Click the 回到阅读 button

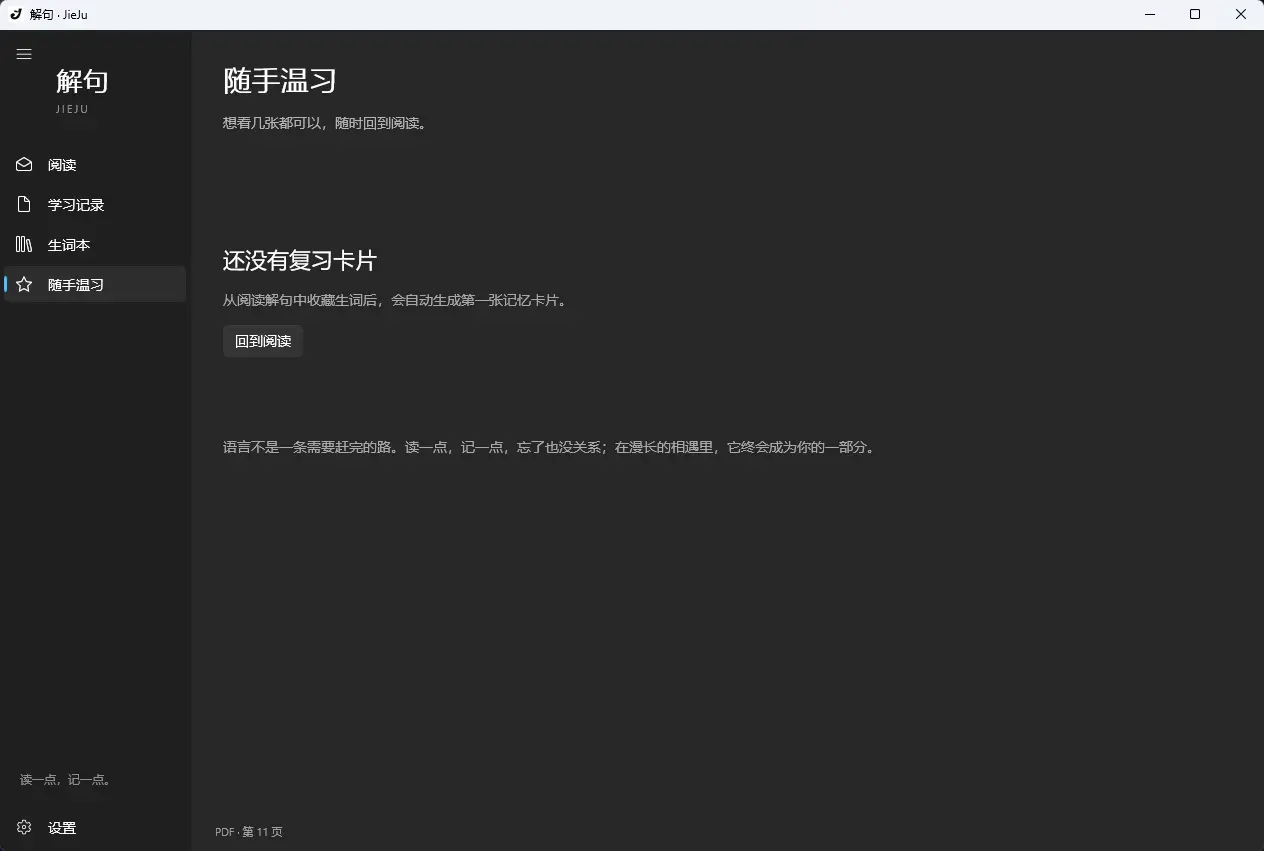coord(263,341)
